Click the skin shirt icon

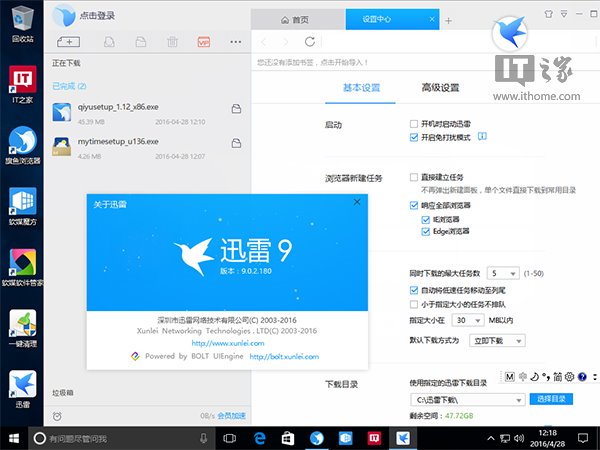coord(548,14)
